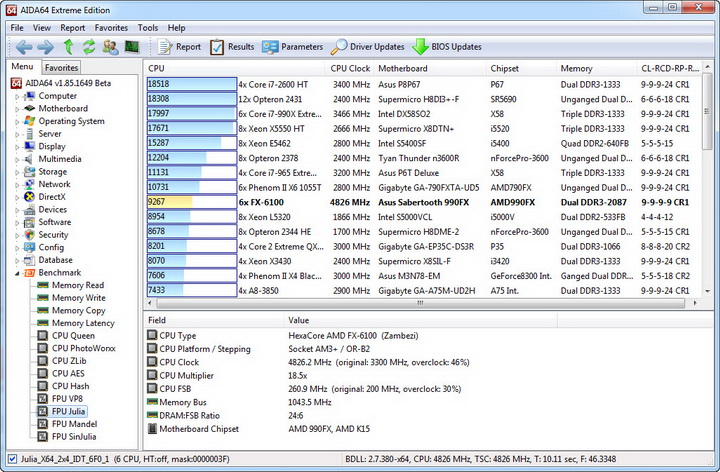The image size is (720, 472).
Task: Open the File menu
Action: (x=17, y=28)
